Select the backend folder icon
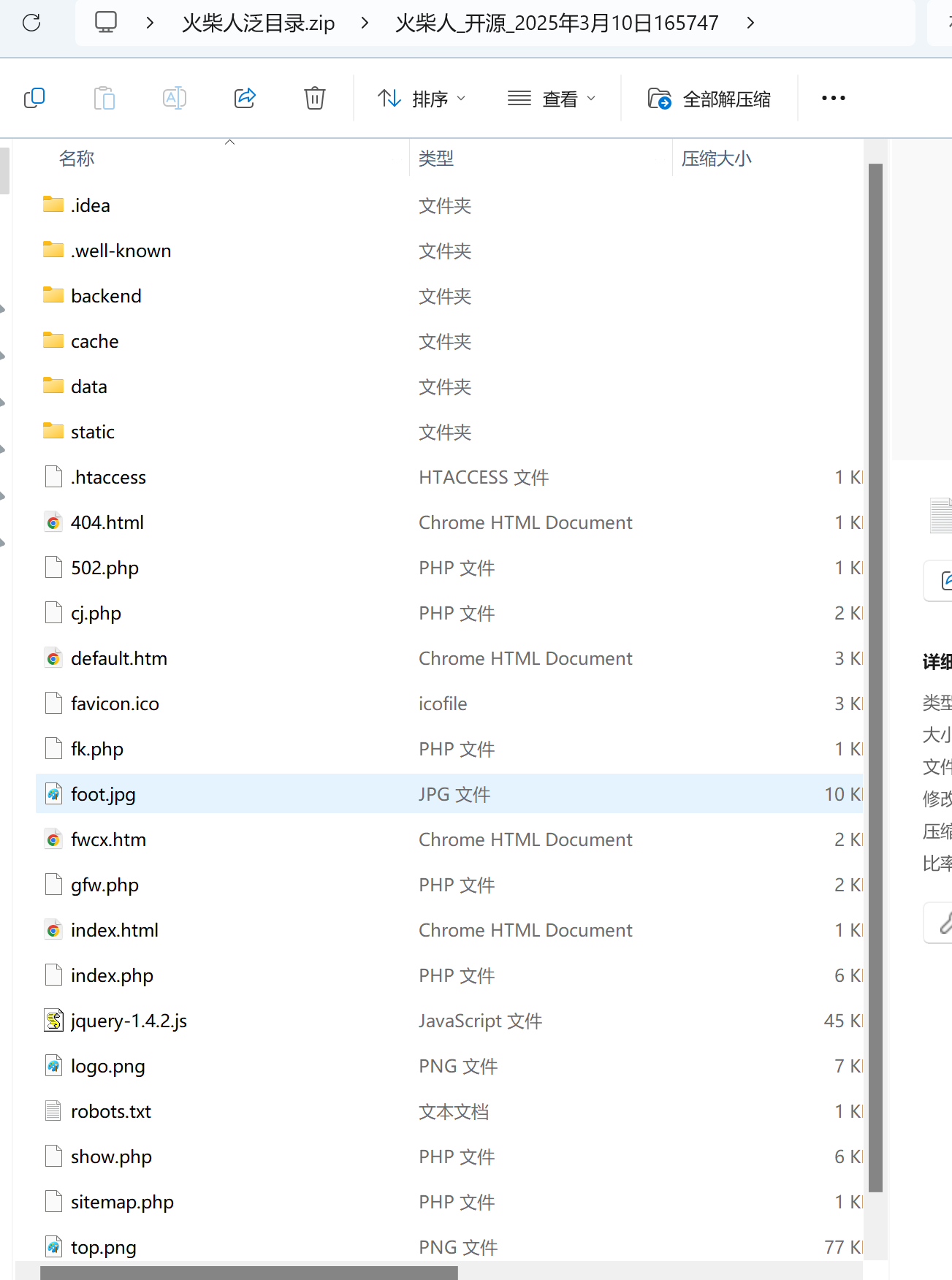 click(x=53, y=295)
